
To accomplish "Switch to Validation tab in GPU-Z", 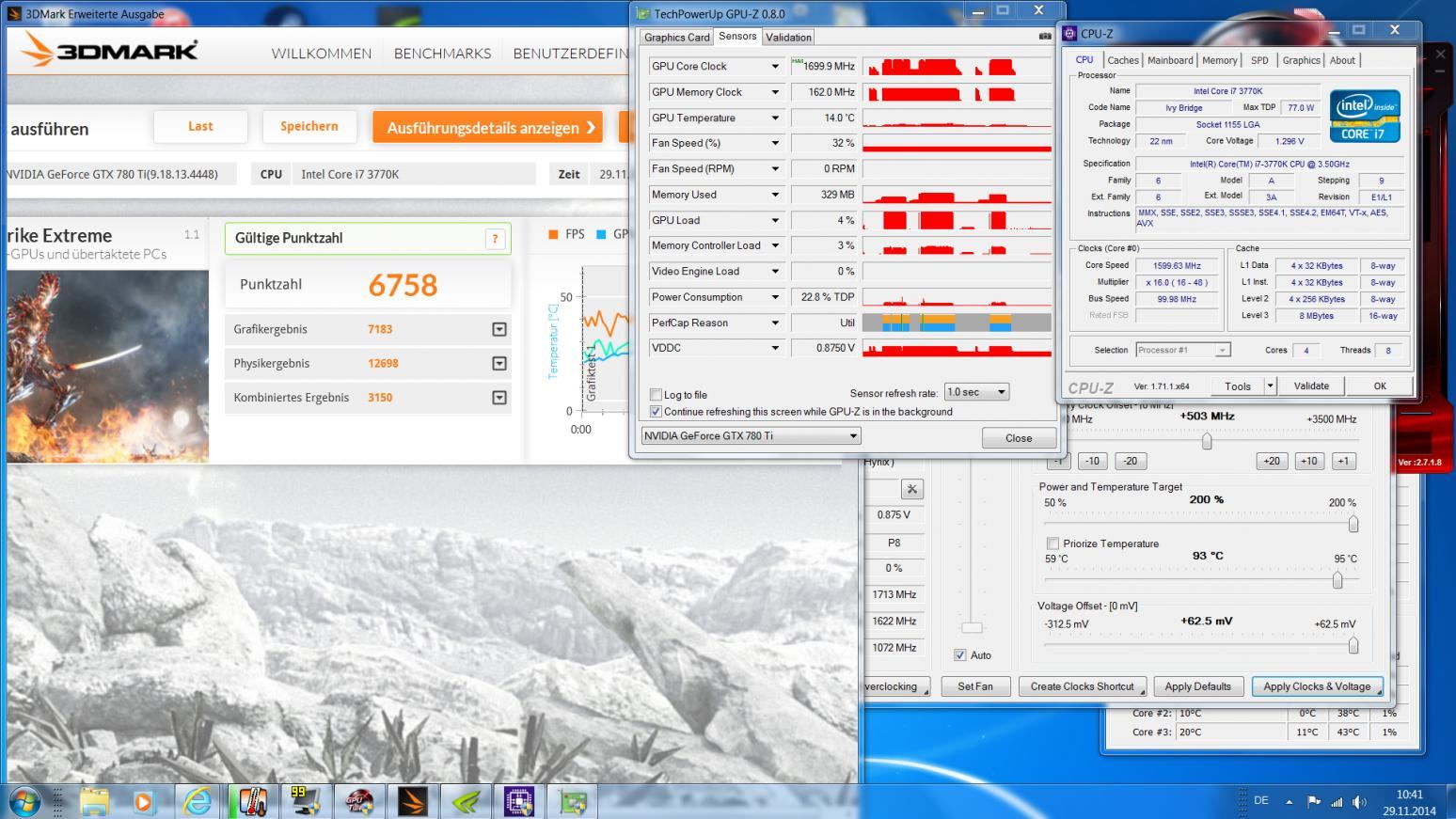I will [788, 38].
